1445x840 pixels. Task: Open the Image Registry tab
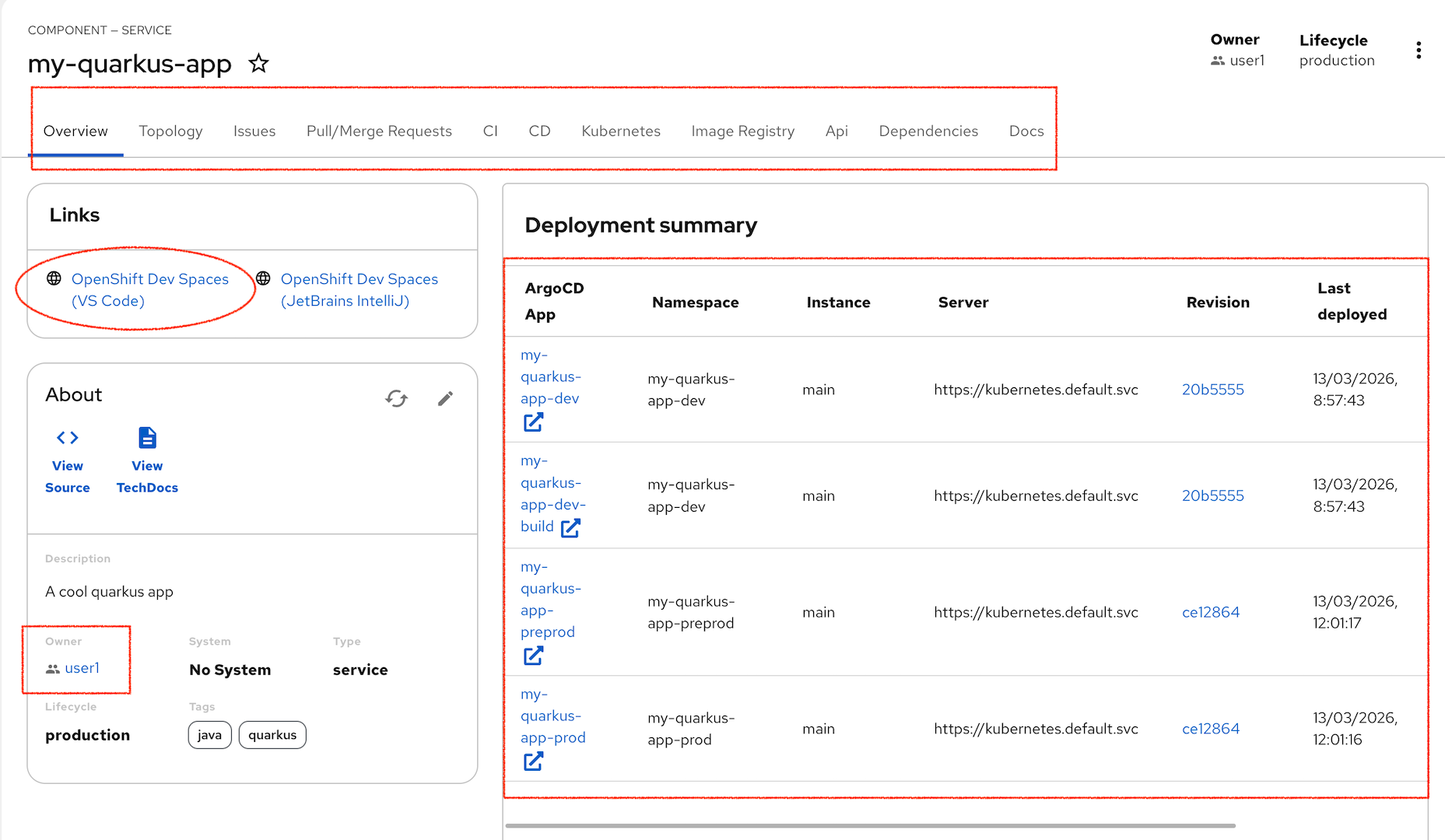pos(742,131)
